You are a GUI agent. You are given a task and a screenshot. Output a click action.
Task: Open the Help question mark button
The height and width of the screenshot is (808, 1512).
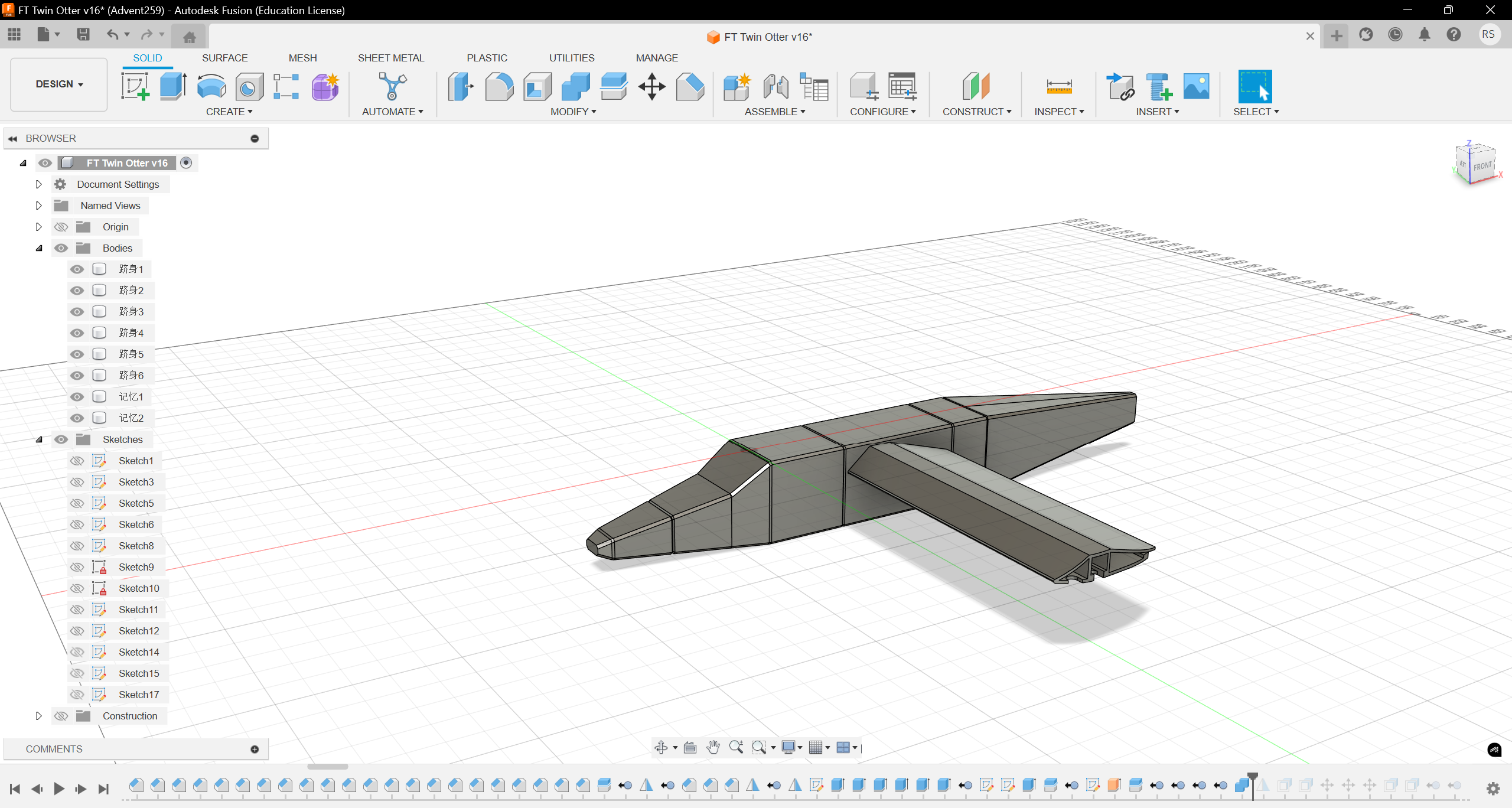click(1454, 35)
